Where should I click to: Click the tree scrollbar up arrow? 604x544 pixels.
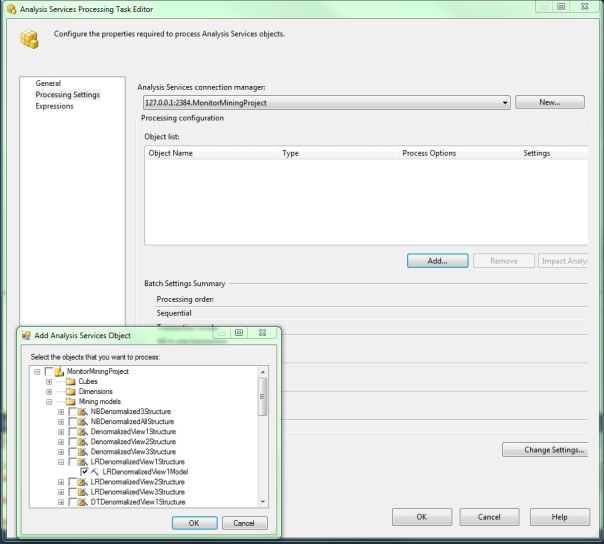pyautogui.click(x=263, y=372)
